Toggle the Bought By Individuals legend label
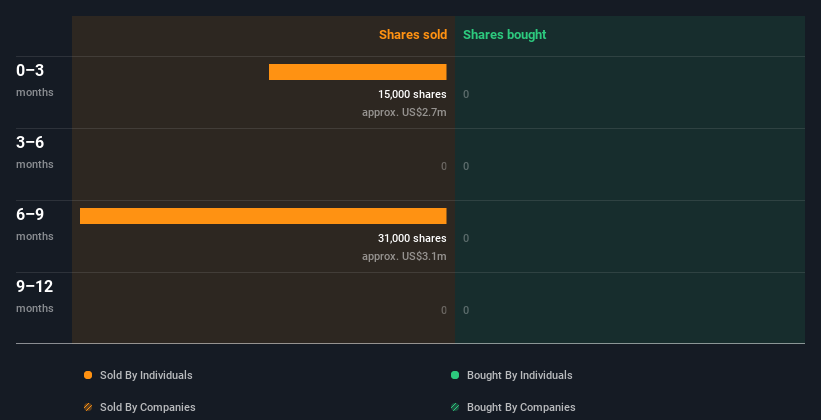Image resolution: width=821 pixels, height=420 pixels. (x=519, y=375)
